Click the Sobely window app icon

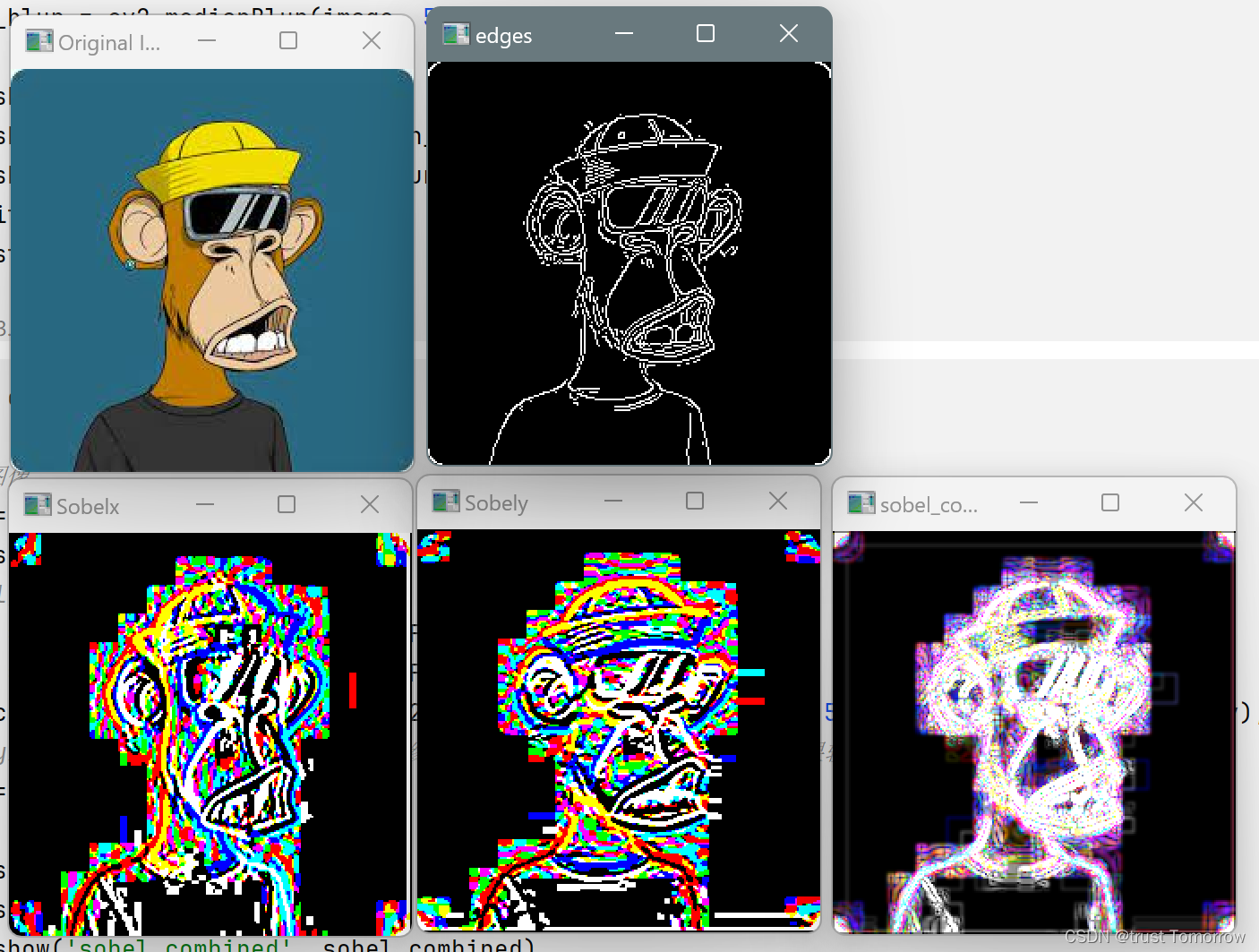[x=446, y=502]
